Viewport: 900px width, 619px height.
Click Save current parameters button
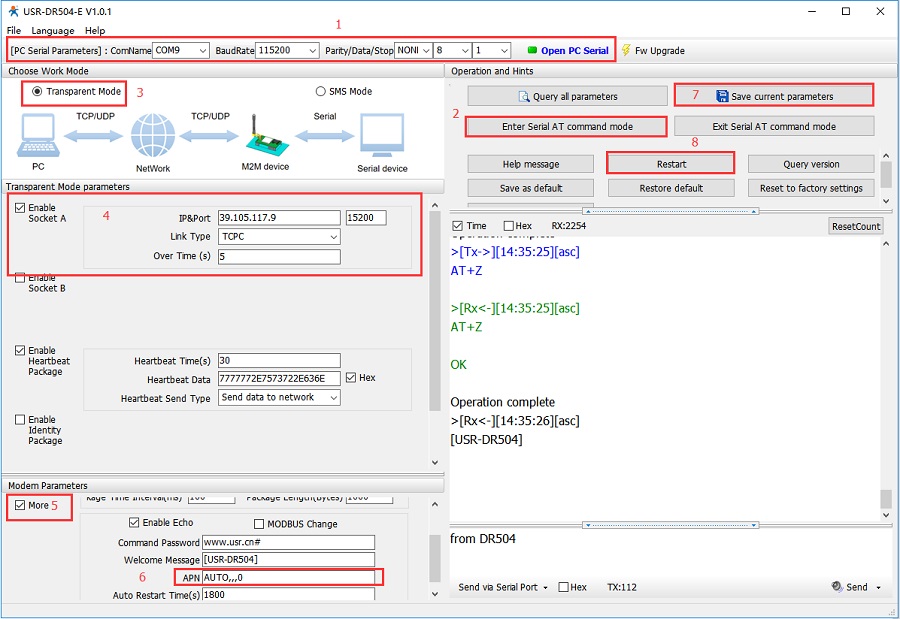[x=774, y=96]
